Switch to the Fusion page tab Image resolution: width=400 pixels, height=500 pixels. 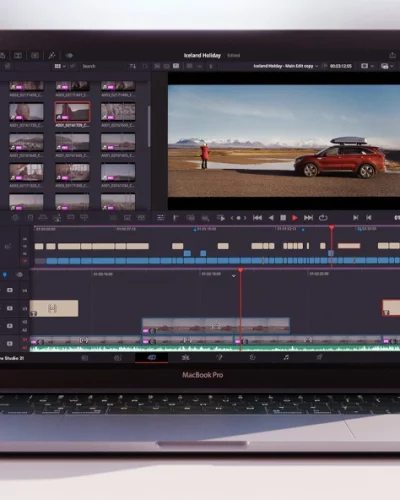click(x=219, y=357)
